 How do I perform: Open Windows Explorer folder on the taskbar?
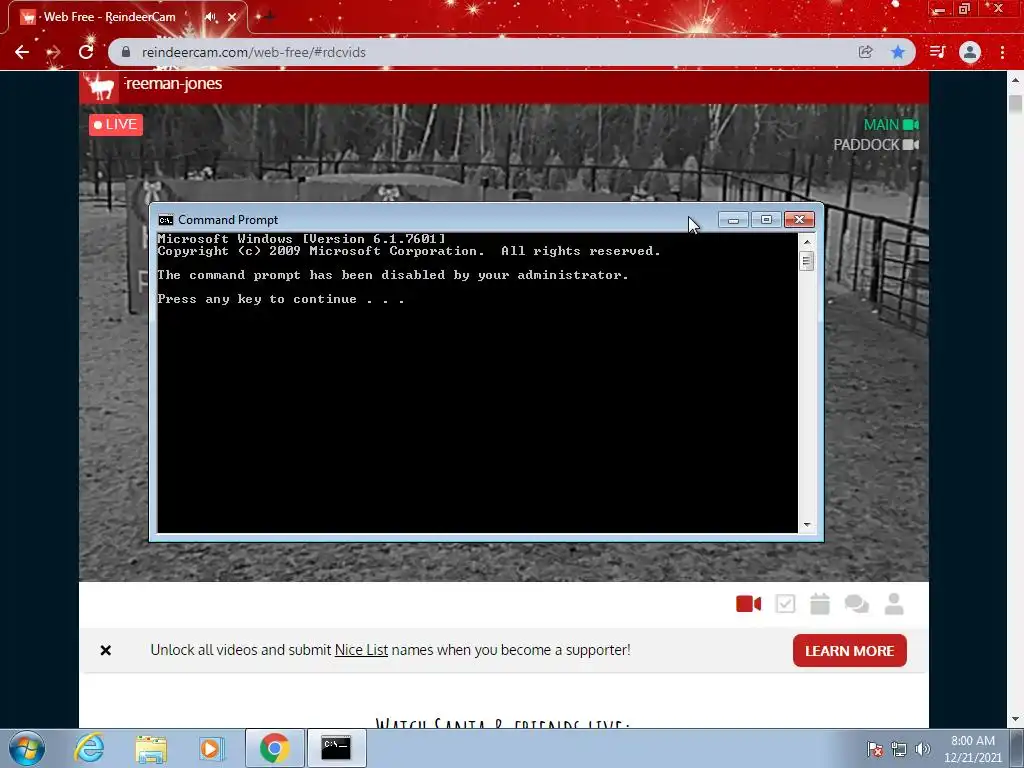[x=151, y=749]
